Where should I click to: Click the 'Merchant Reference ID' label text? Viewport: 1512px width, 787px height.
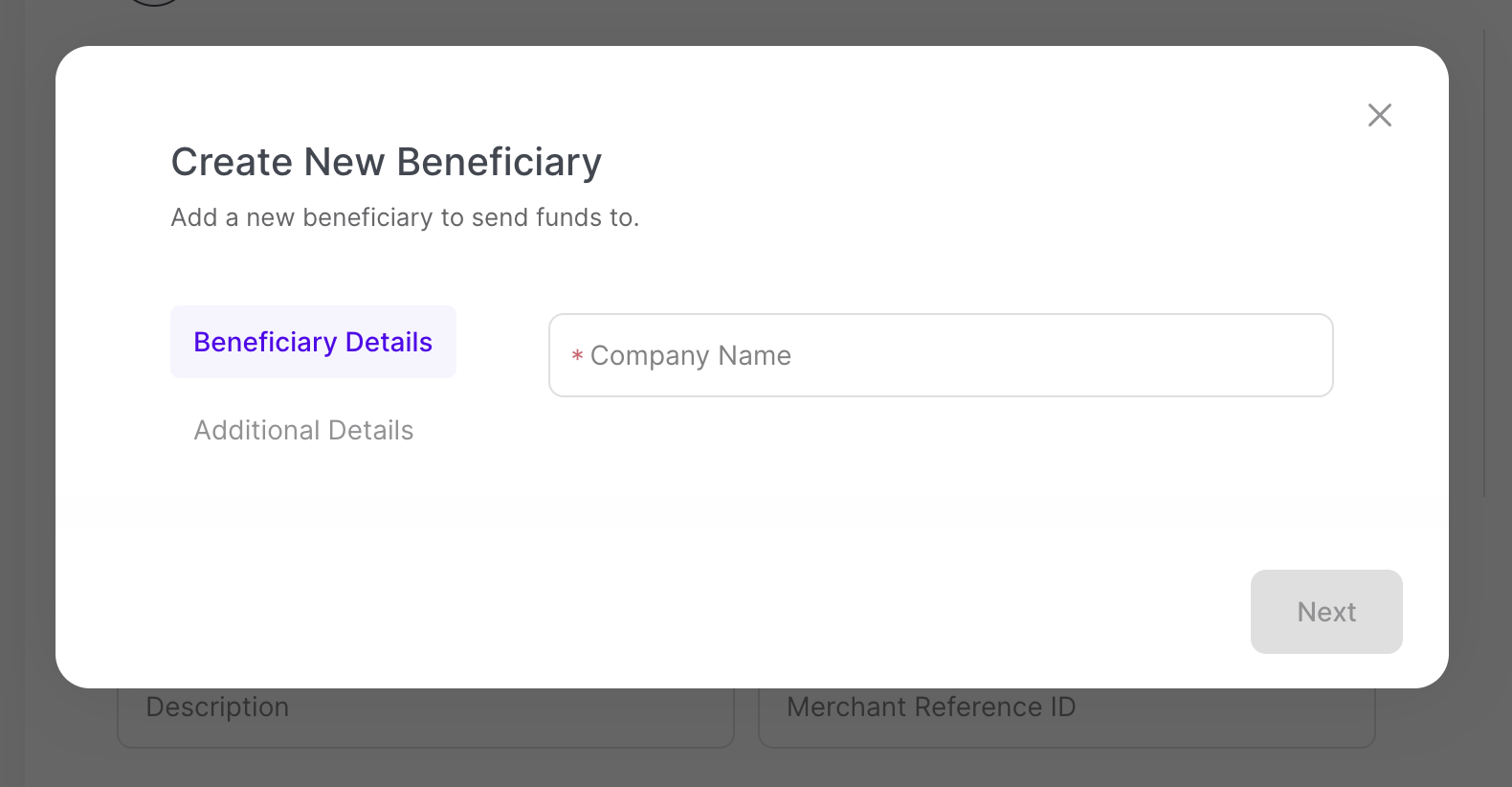(930, 708)
